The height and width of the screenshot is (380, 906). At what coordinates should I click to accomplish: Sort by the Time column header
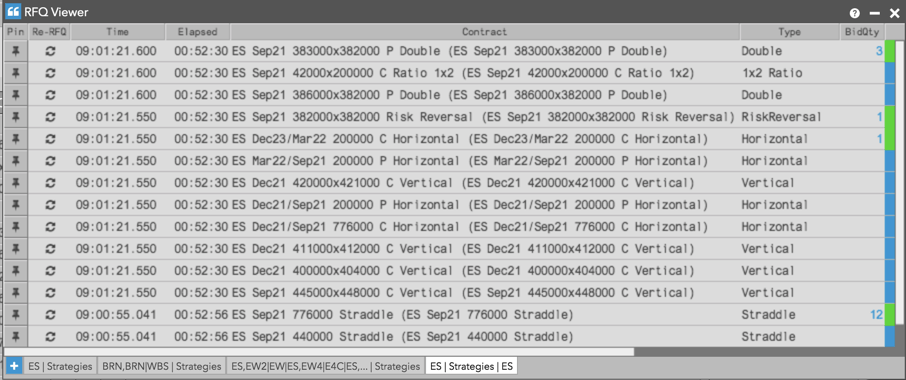click(118, 32)
